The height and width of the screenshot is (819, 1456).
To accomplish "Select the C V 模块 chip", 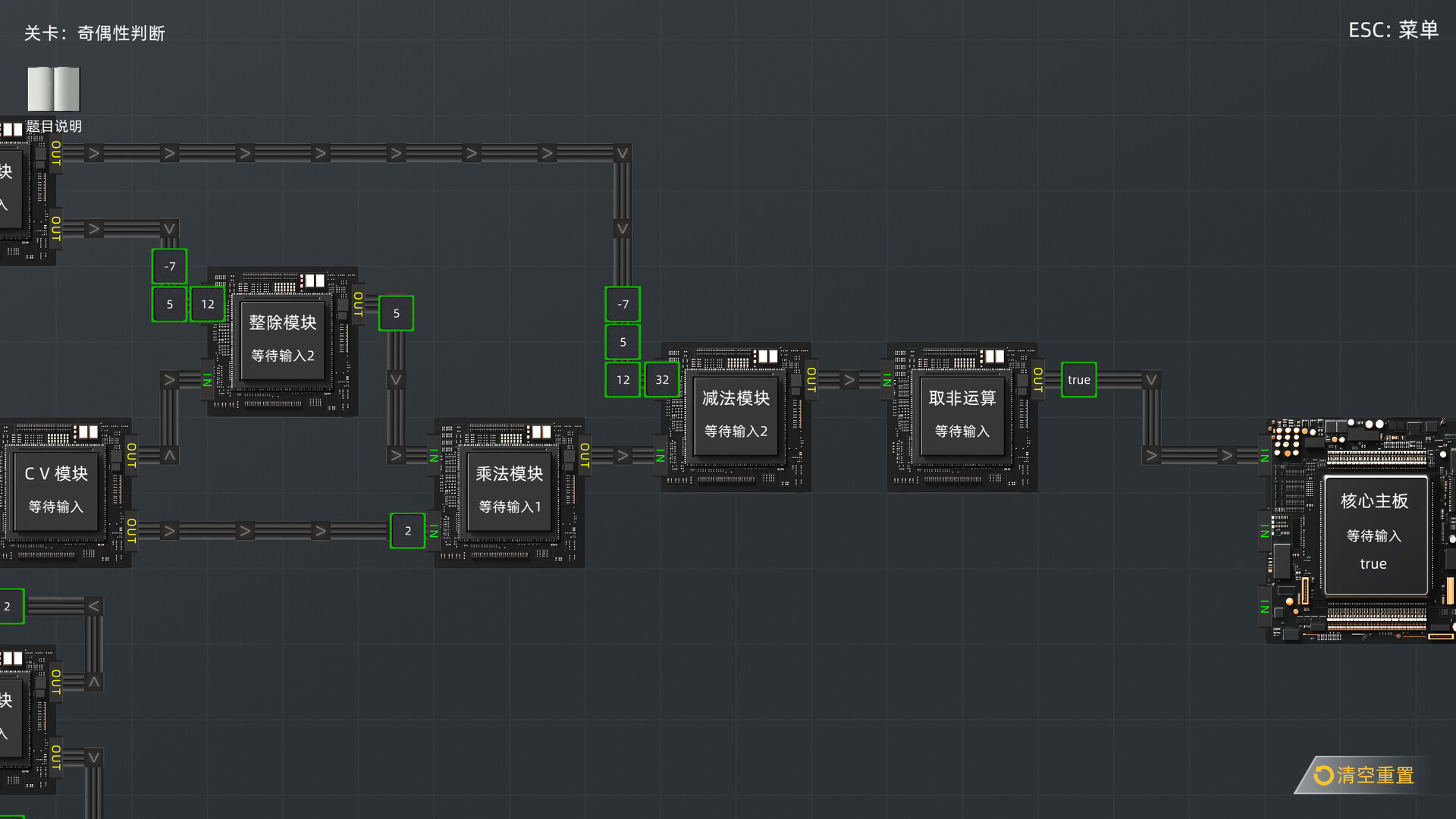I will click(55, 489).
